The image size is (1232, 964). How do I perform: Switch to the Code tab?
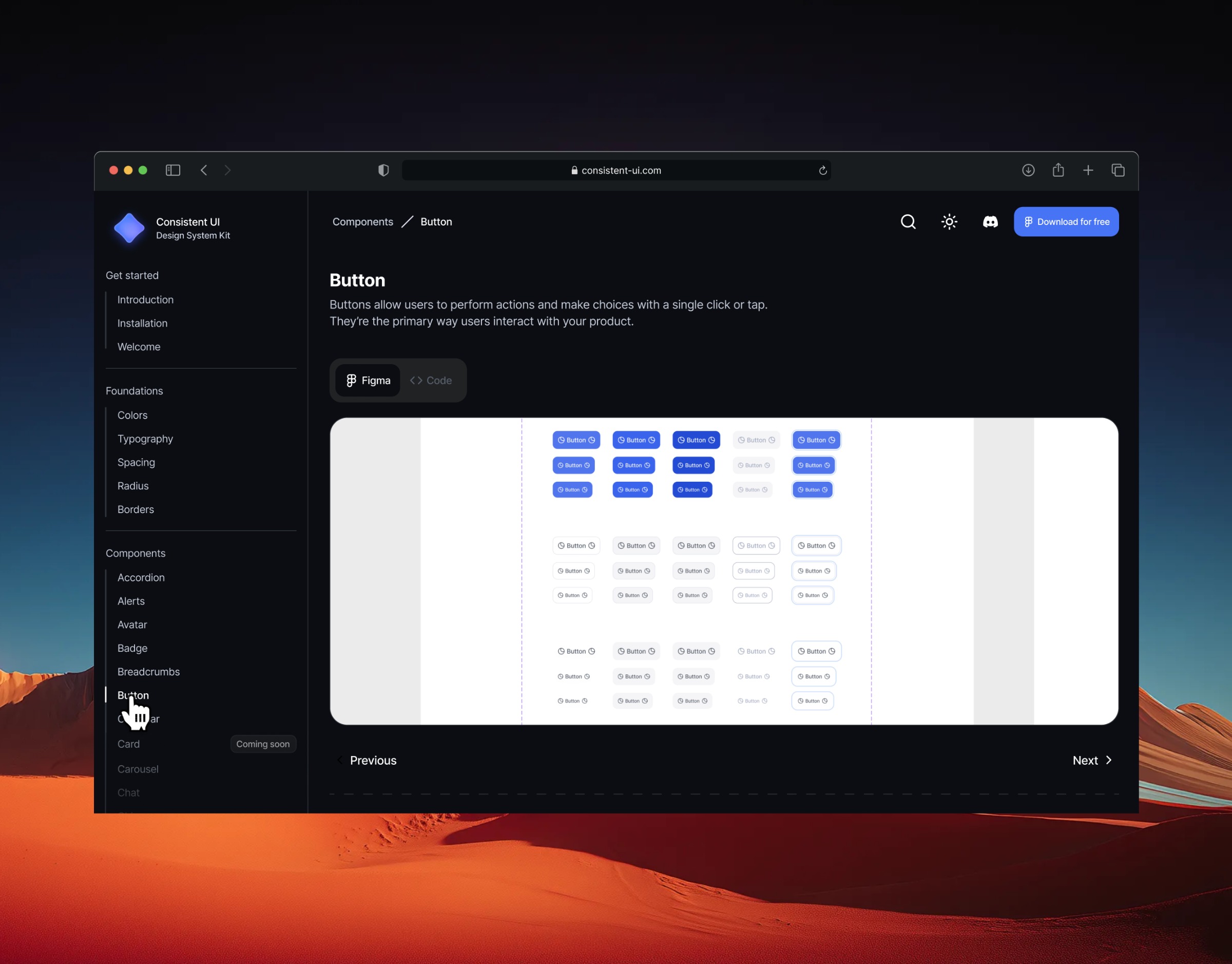431,381
